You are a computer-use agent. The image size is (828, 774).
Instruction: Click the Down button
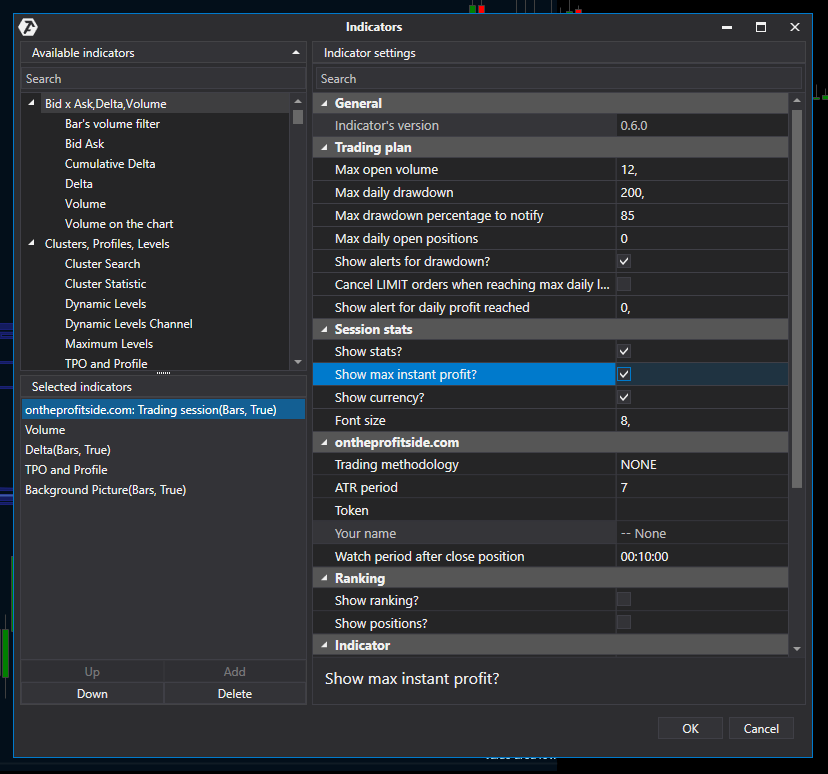click(x=92, y=694)
